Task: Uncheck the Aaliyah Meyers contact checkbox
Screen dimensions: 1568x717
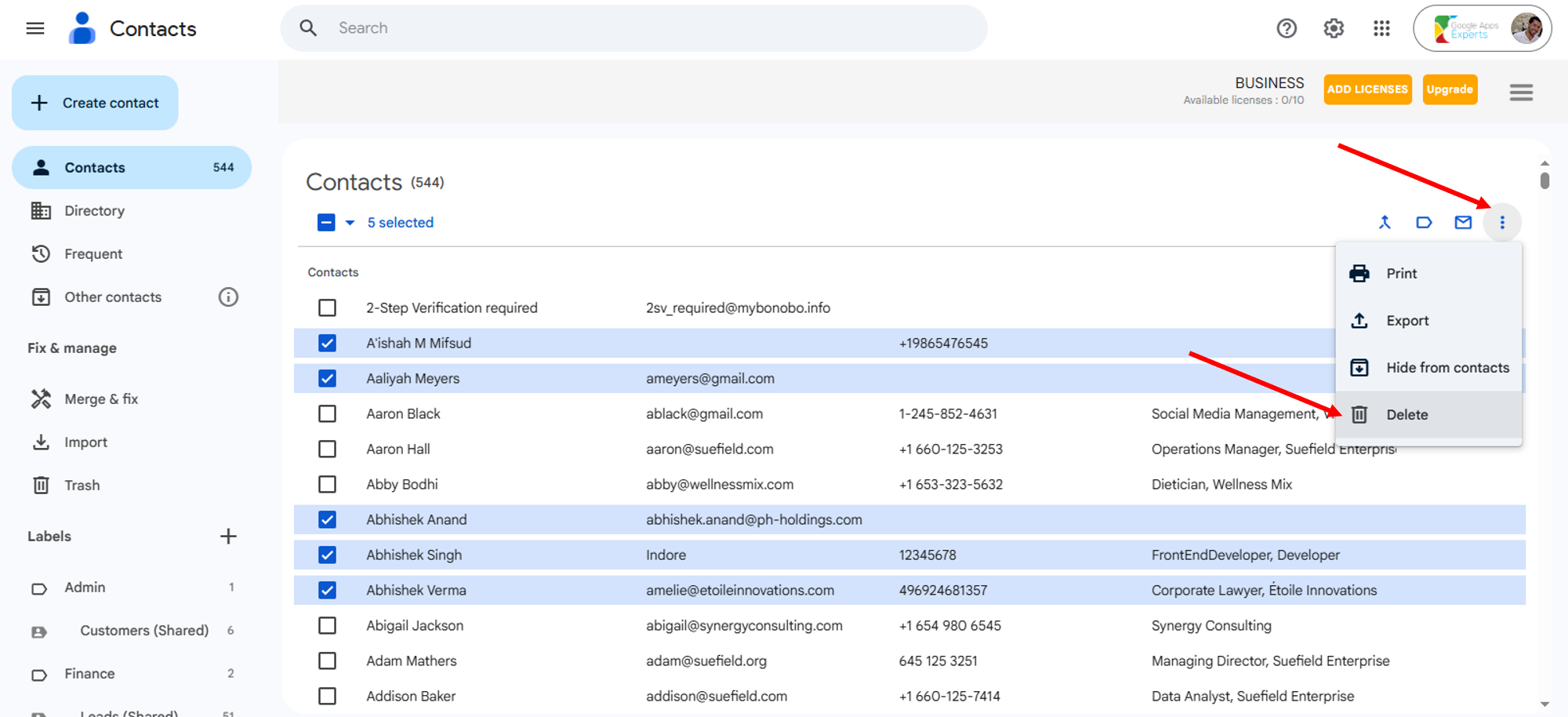Action: coord(328,379)
